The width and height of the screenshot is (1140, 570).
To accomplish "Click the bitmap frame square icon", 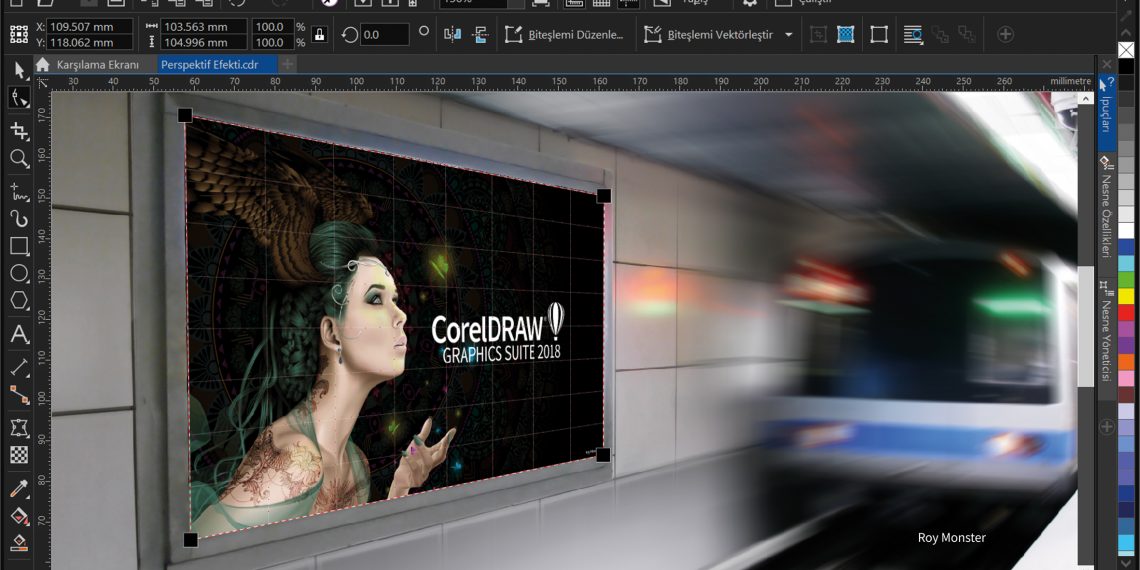I will coord(879,34).
